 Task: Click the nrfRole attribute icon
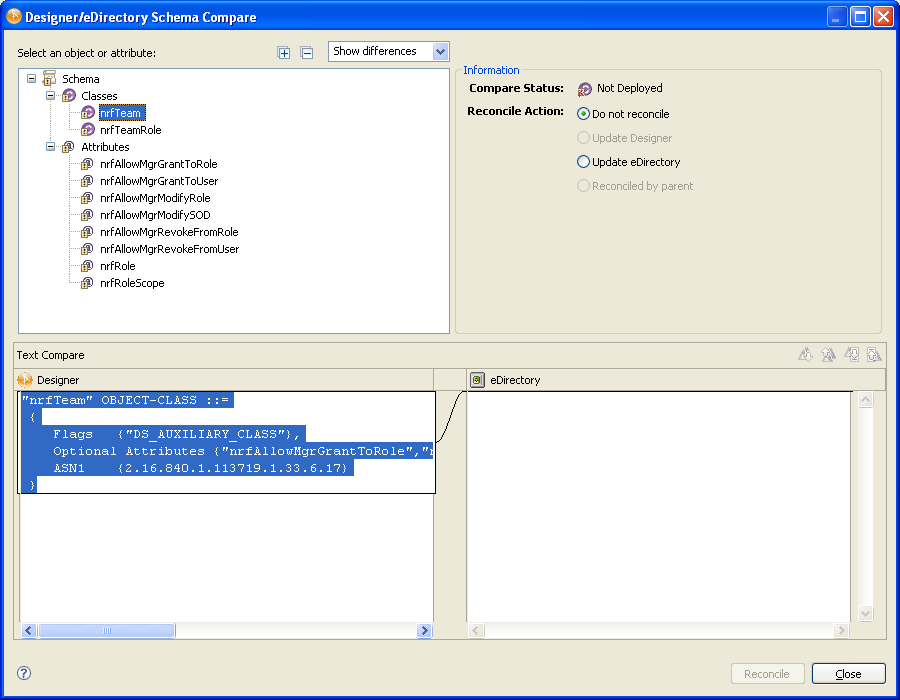pyautogui.click(x=87, y=266)
